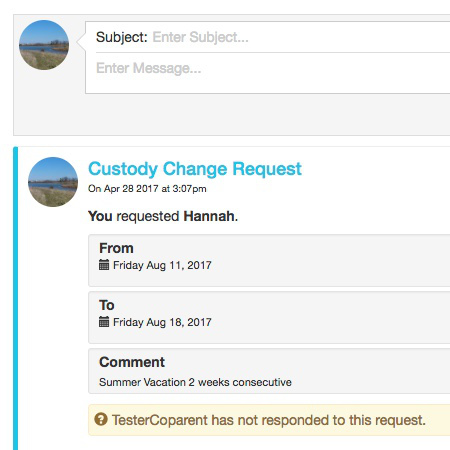
Task: Click profile avatar beside Custody Change Request
Action: pos(53,182)
